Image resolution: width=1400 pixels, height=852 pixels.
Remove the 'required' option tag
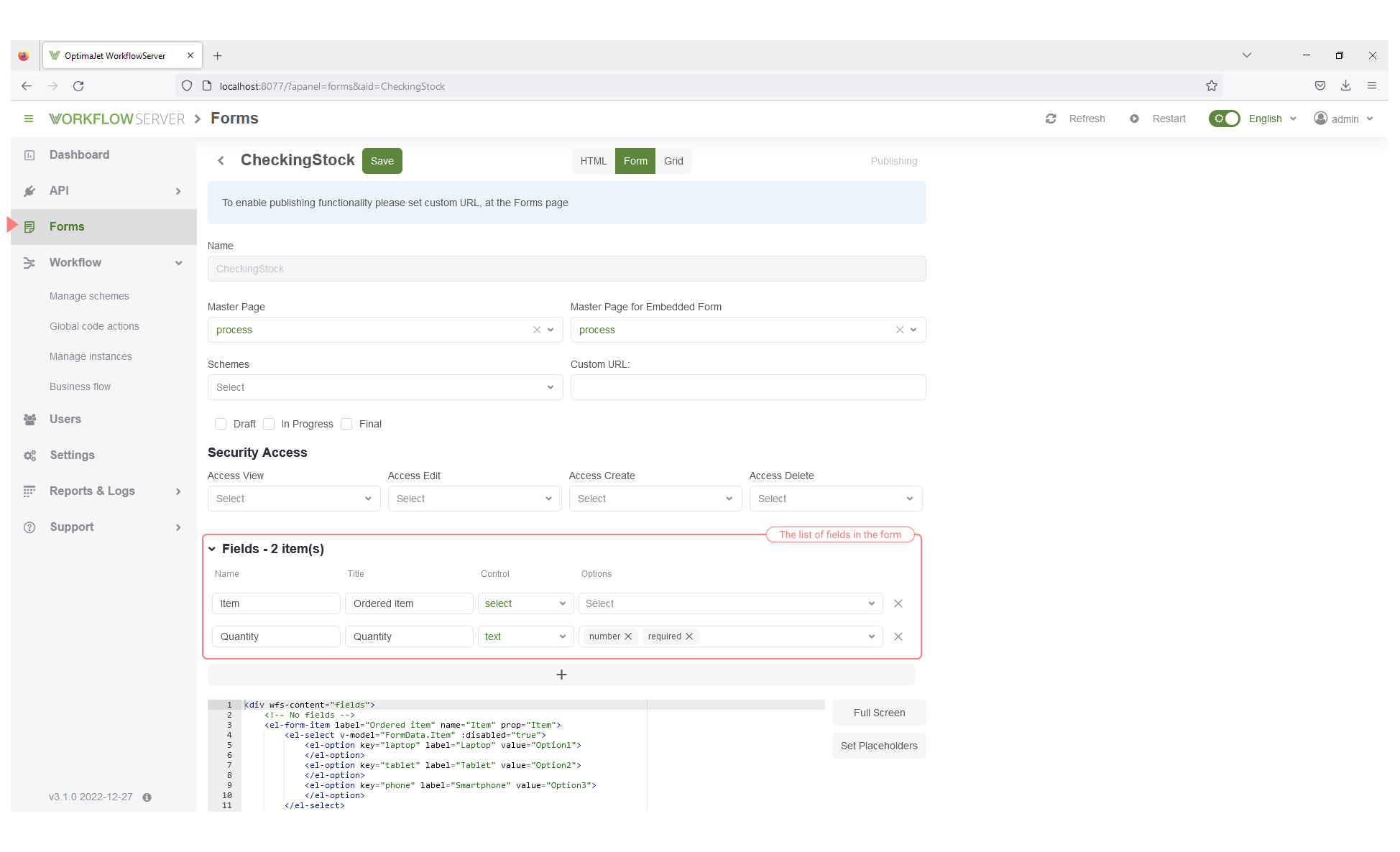click(689, 636)
